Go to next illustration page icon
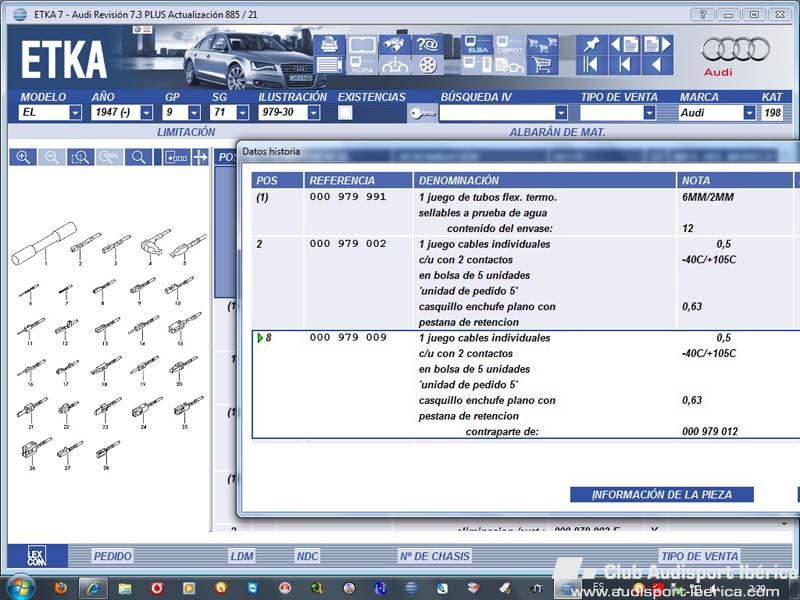Image resolution: width=800 pixels, height=600 pixels. pos(657,45)
